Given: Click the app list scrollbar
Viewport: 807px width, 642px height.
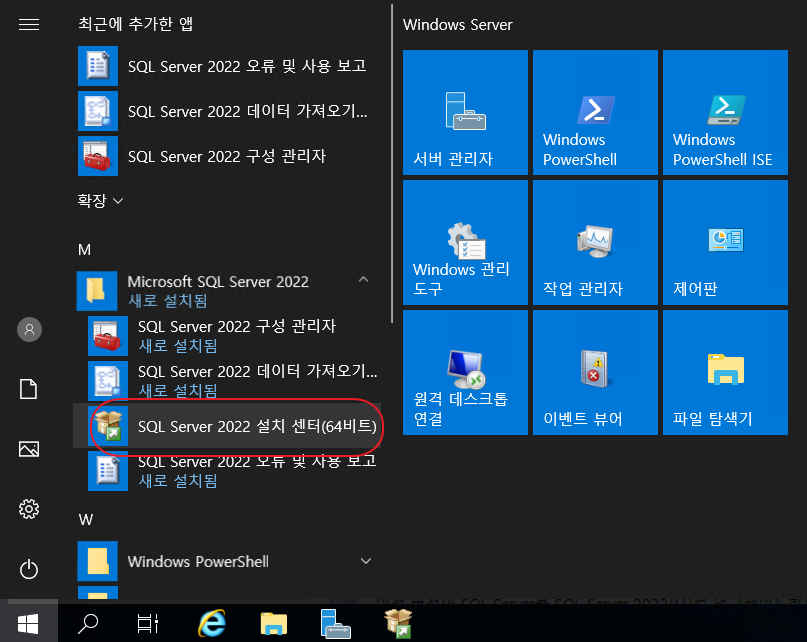Looking at the screenshot, I should pyautogui.click(x=392, y=164).
